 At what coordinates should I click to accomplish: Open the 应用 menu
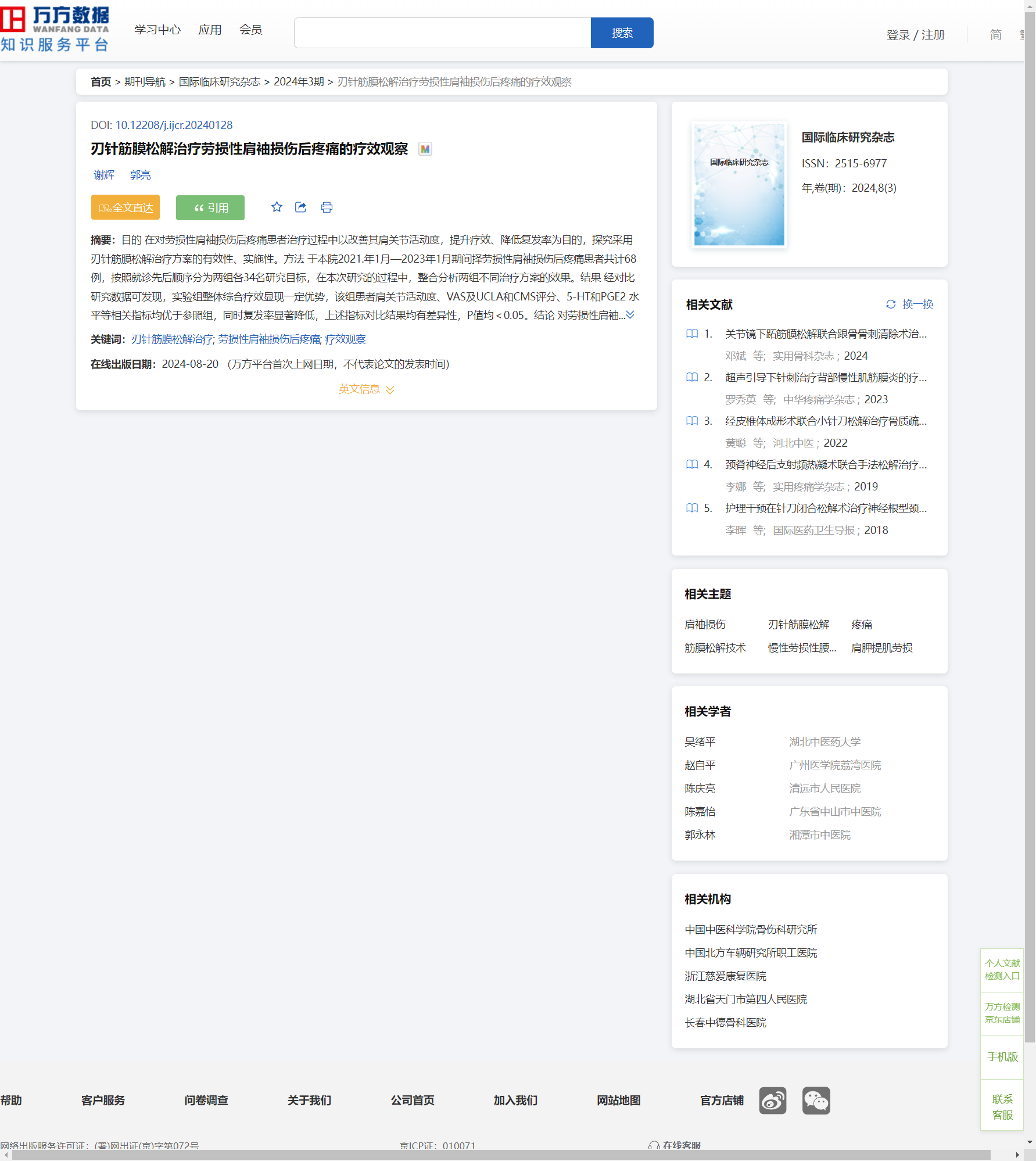click(x=210, y=30)
